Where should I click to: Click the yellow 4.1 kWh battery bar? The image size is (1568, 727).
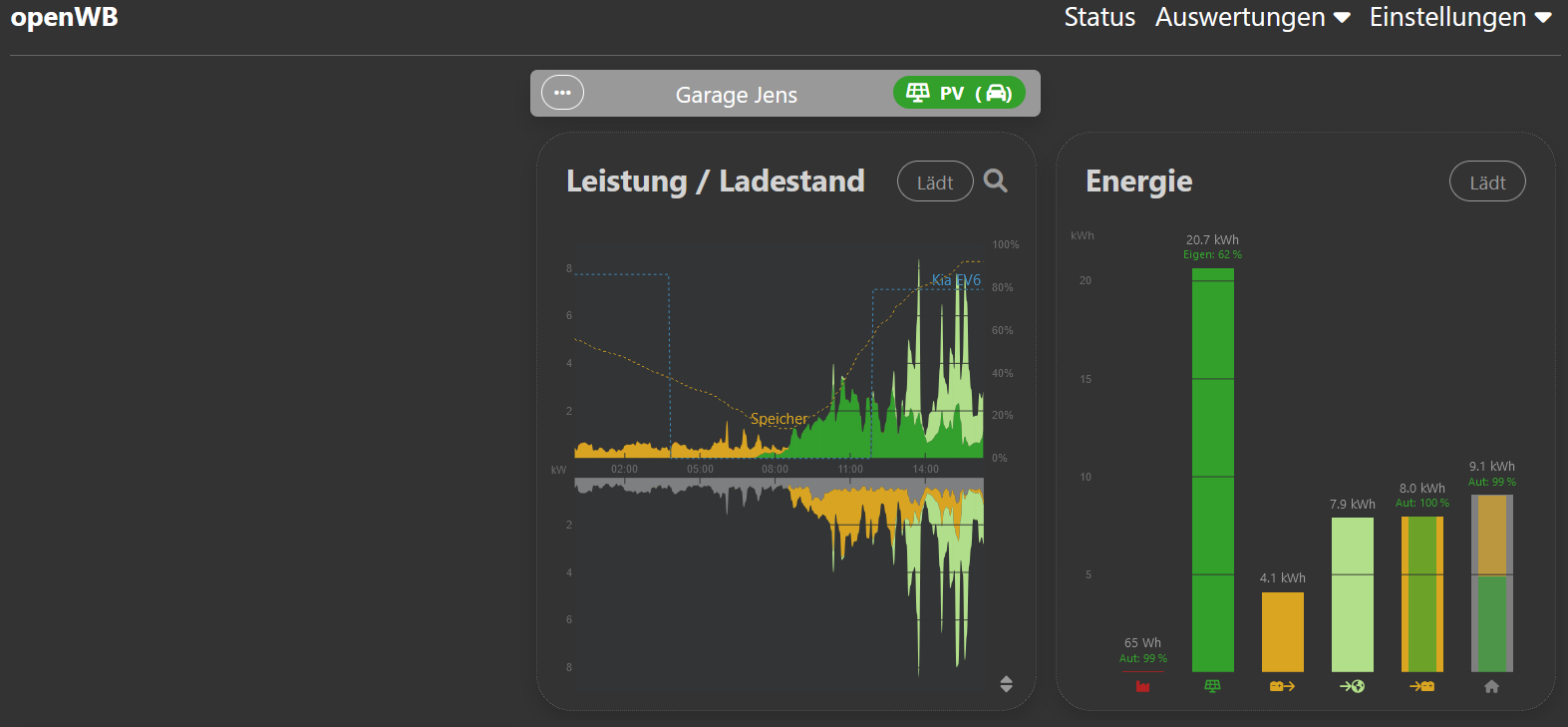(1283, 632)
